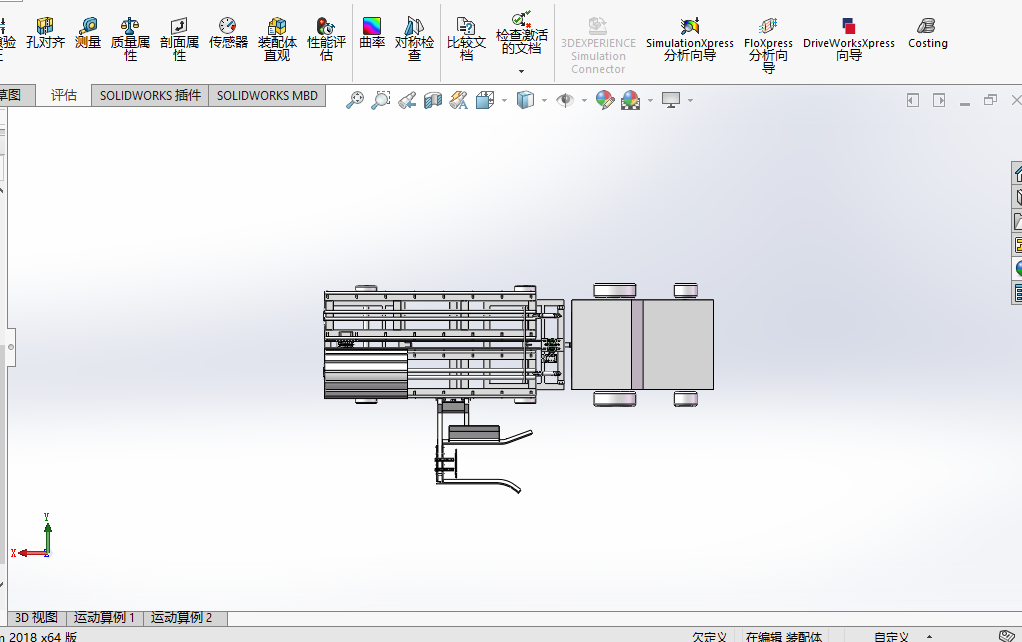The width and height of the screenshot is (1022, 642).
Task: Click the right split-panel window icon
Action: pos(939,100)
